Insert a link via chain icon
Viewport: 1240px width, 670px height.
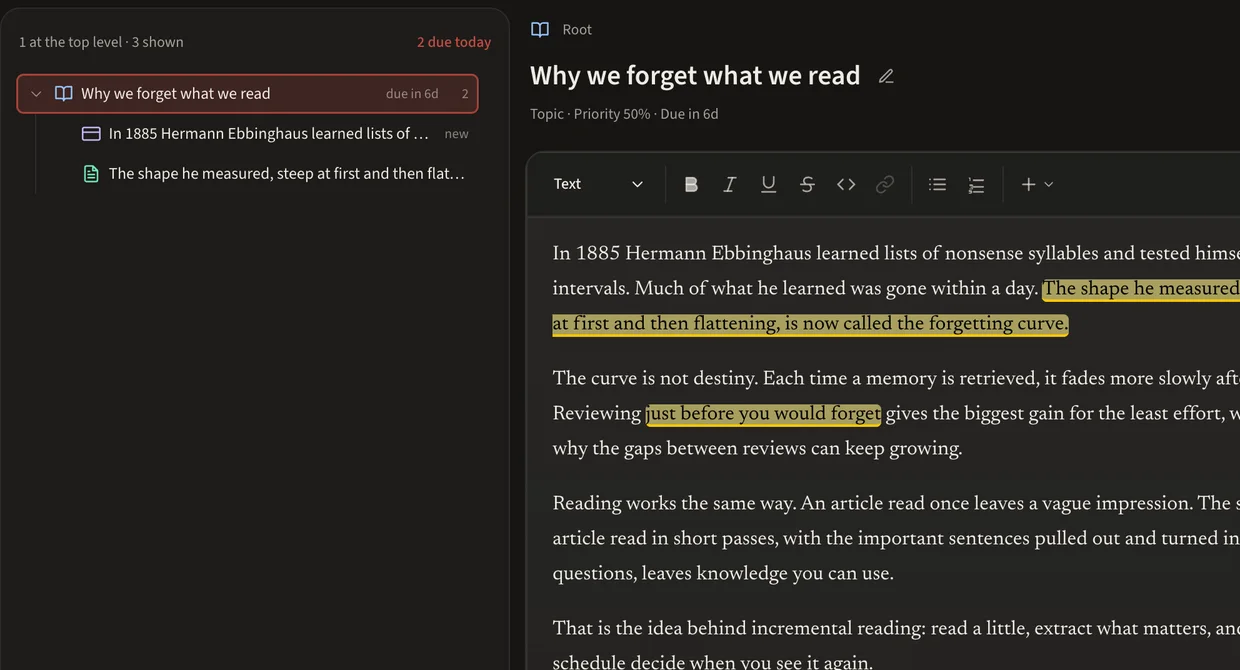click(x=885, y=184)
